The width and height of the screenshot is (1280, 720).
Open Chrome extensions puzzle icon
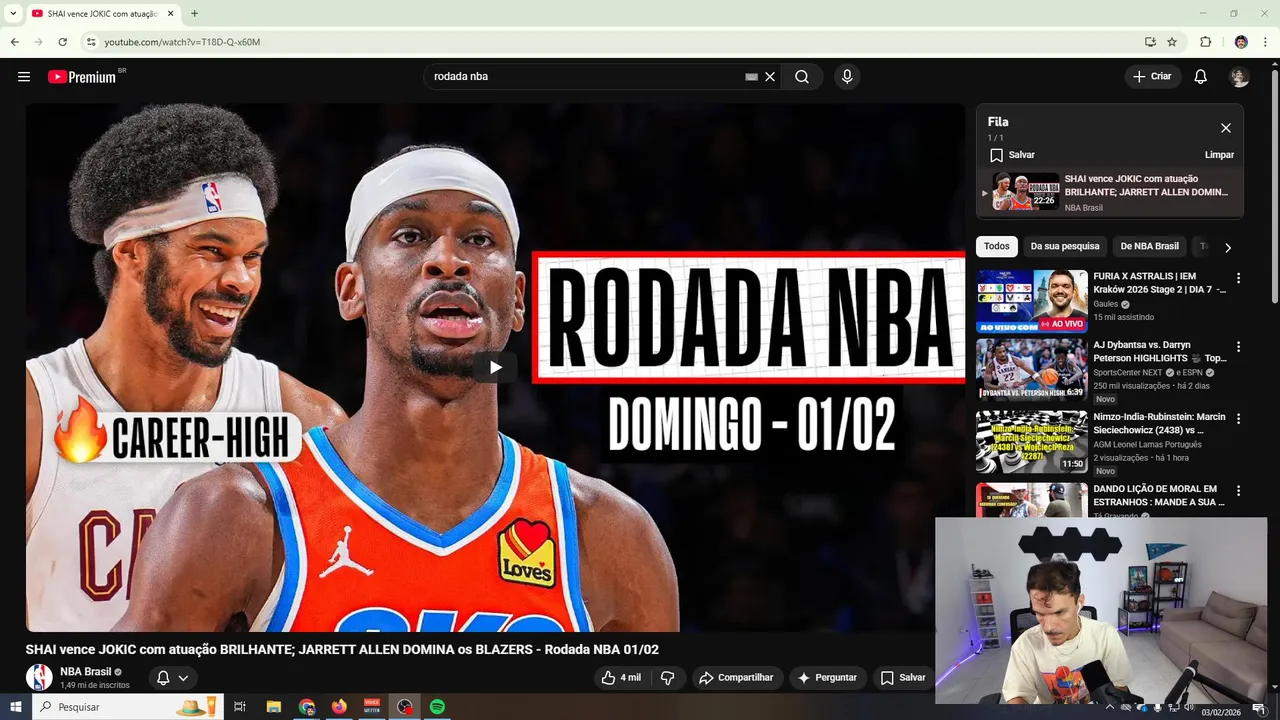[1205, 42]
